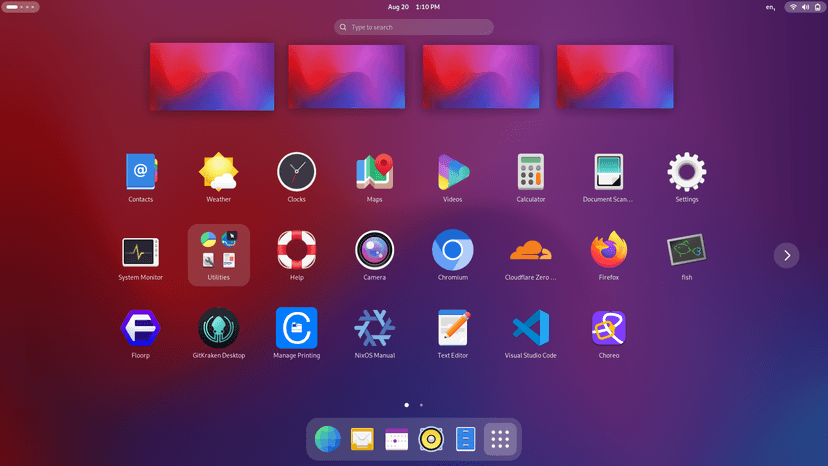Viewport: 828px width, 466px height.
Task: Open the keyboard layout en menu
Action: click(x=770, y=7)
